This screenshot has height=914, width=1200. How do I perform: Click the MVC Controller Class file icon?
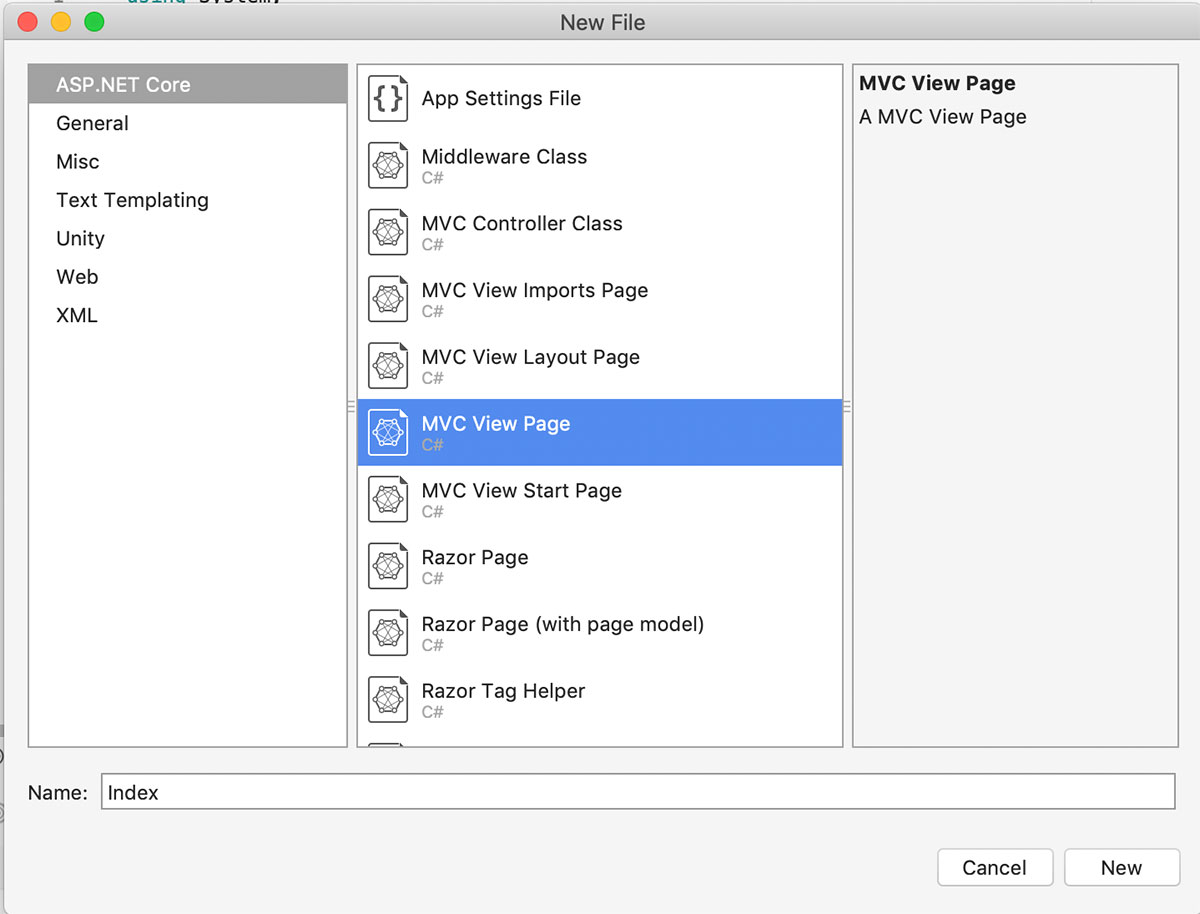(388, 233)
